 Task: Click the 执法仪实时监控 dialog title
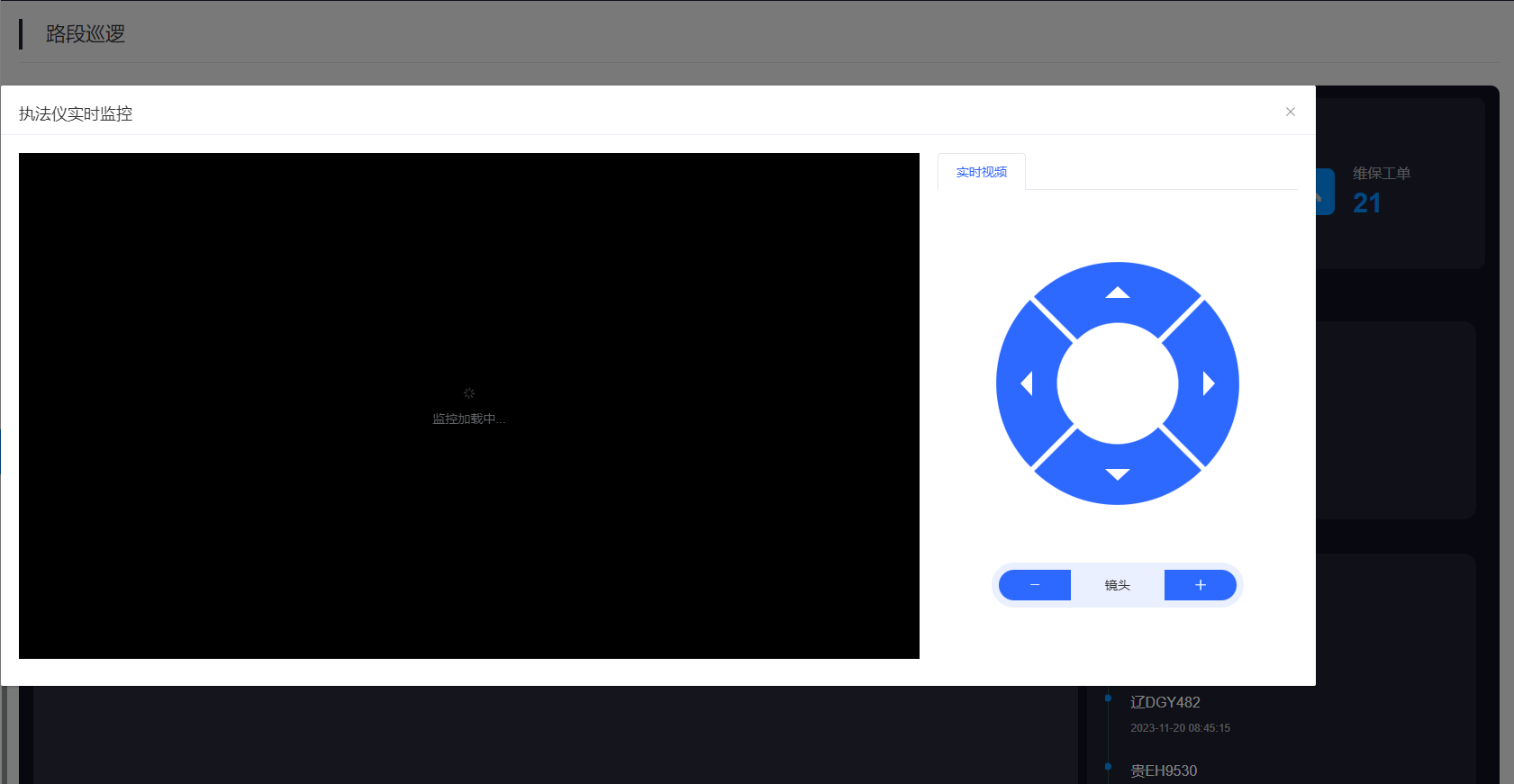pyautogui.click(x=76, y=113)
